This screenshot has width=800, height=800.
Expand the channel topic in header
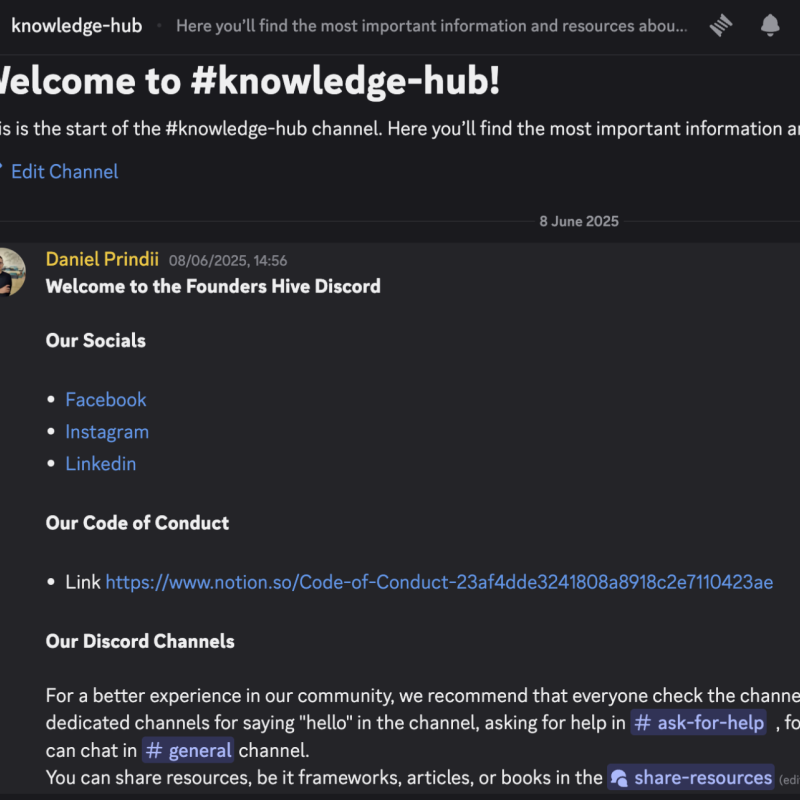pyautogui.click(x=431, y=26)
